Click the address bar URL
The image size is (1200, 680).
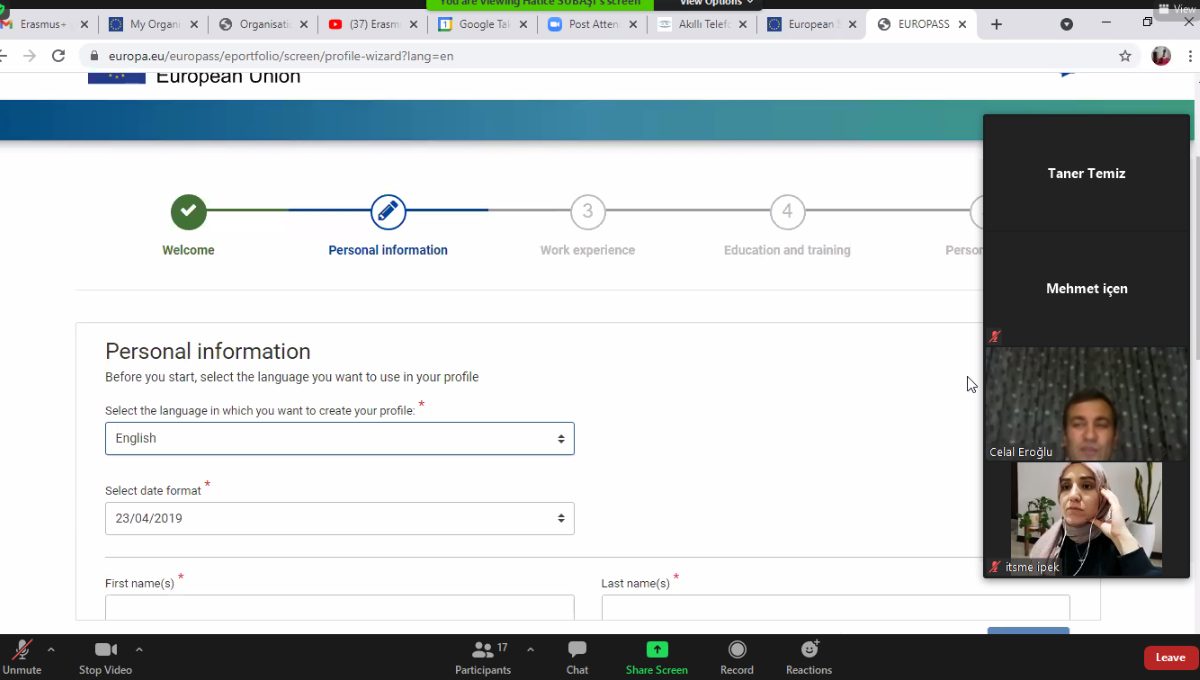pos(281,56)
